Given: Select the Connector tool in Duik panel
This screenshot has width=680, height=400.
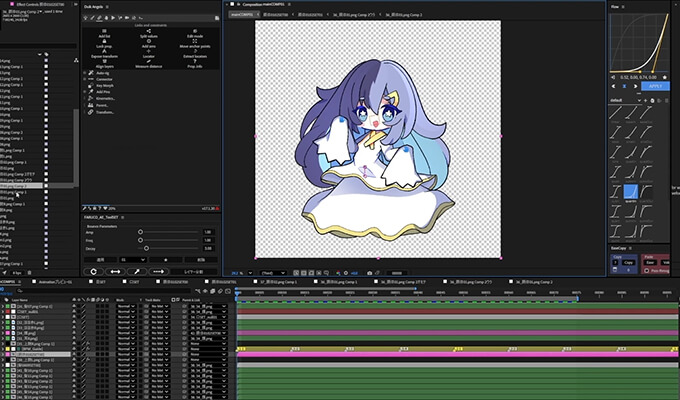Looking at the screenshot, I should point(102,79).
